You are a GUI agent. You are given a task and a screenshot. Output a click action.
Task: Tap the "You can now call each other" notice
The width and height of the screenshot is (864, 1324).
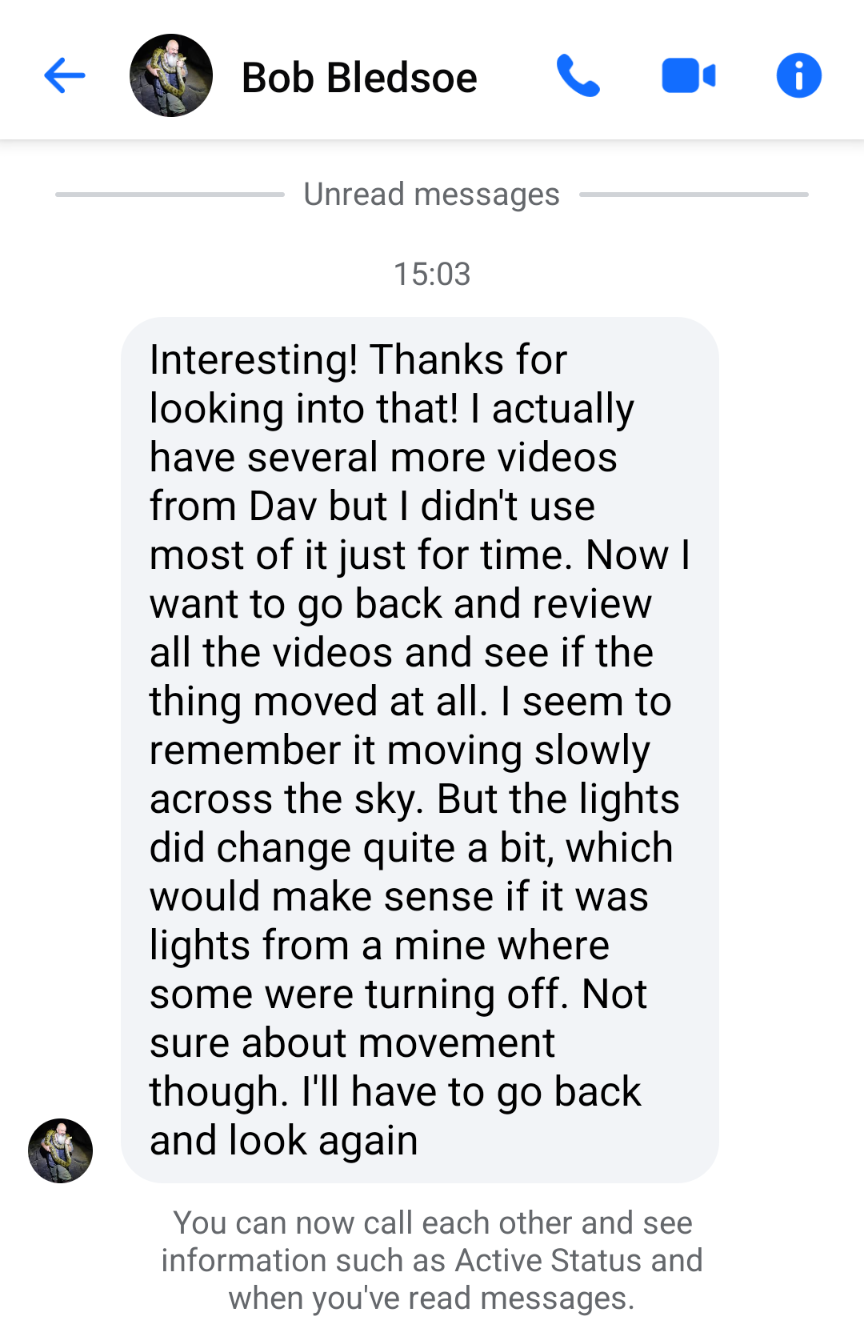432,1260
